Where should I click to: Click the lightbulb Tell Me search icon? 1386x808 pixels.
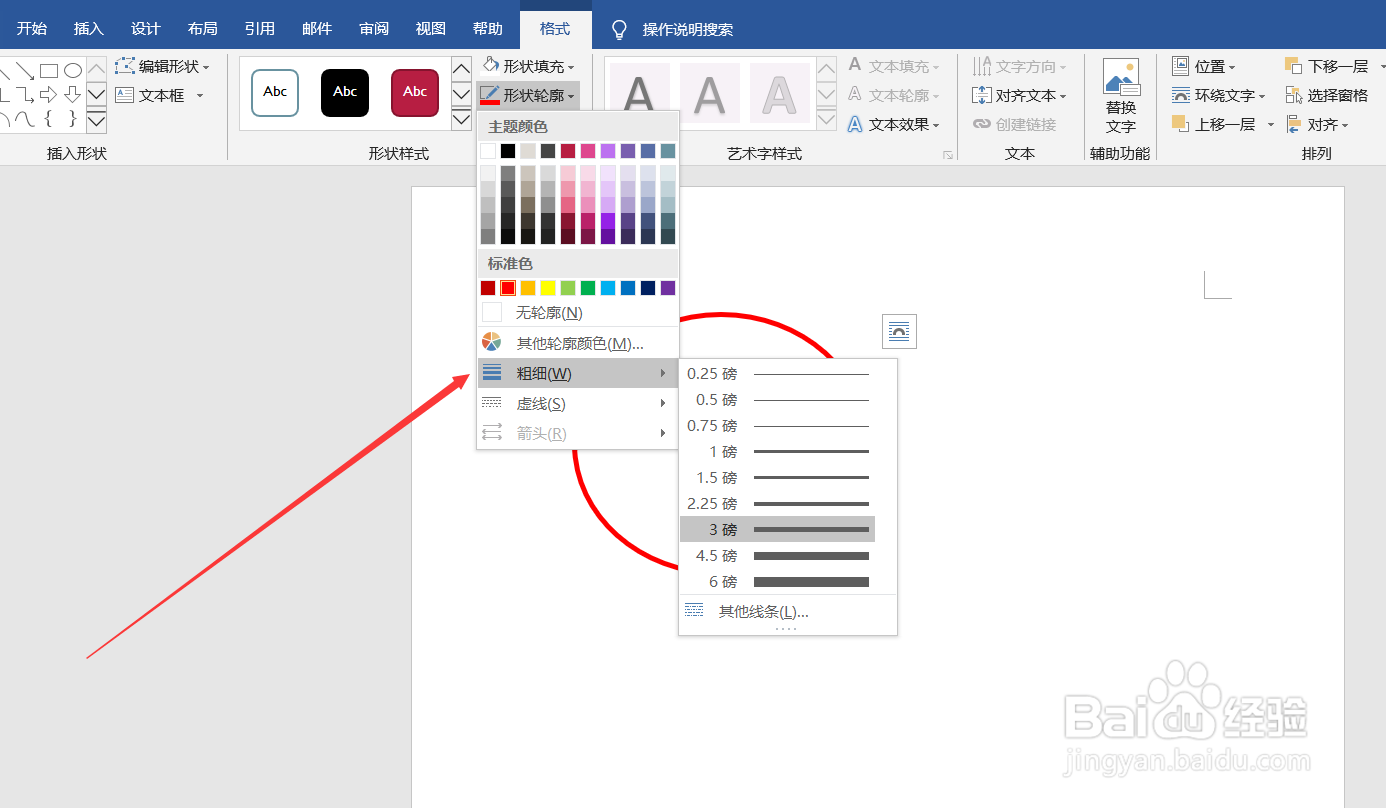tap(619, 29)
